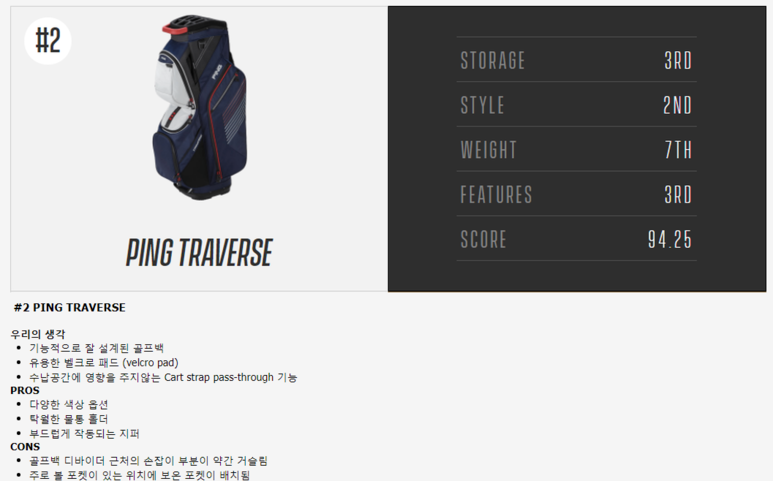The image size is (773, 481).
Task: Click bullet '기능적으로 잘 설계된 골프백'
Action: [97, 348]
